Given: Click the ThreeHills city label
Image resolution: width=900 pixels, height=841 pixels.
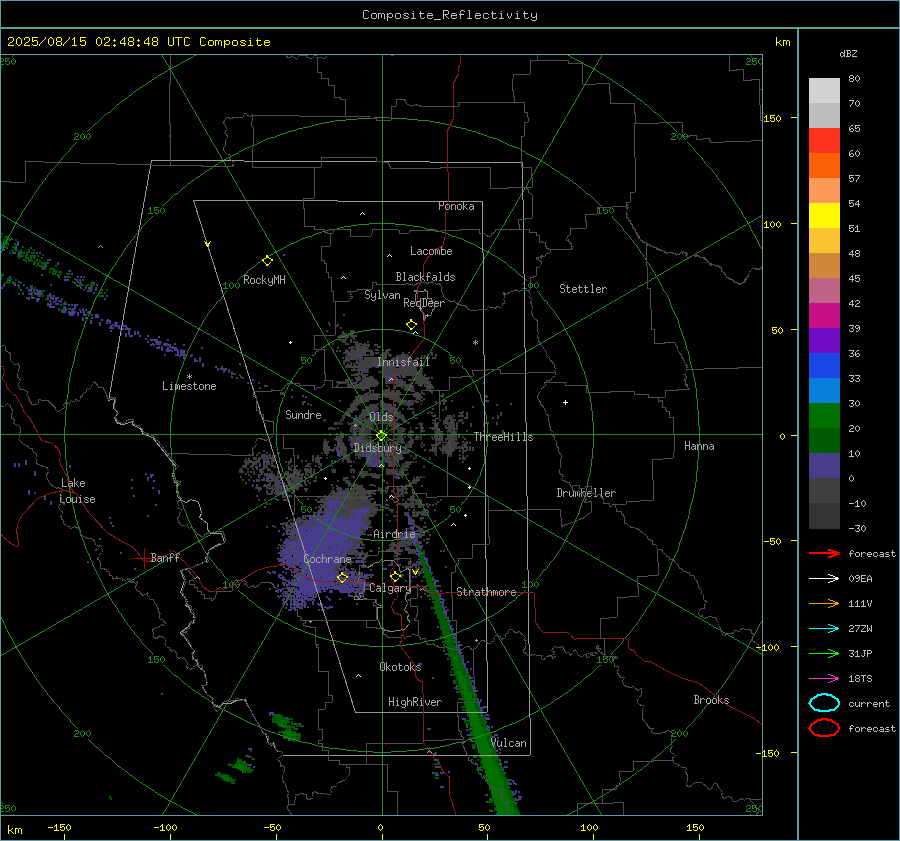Looking at the screenshot, I should point(503,437).
